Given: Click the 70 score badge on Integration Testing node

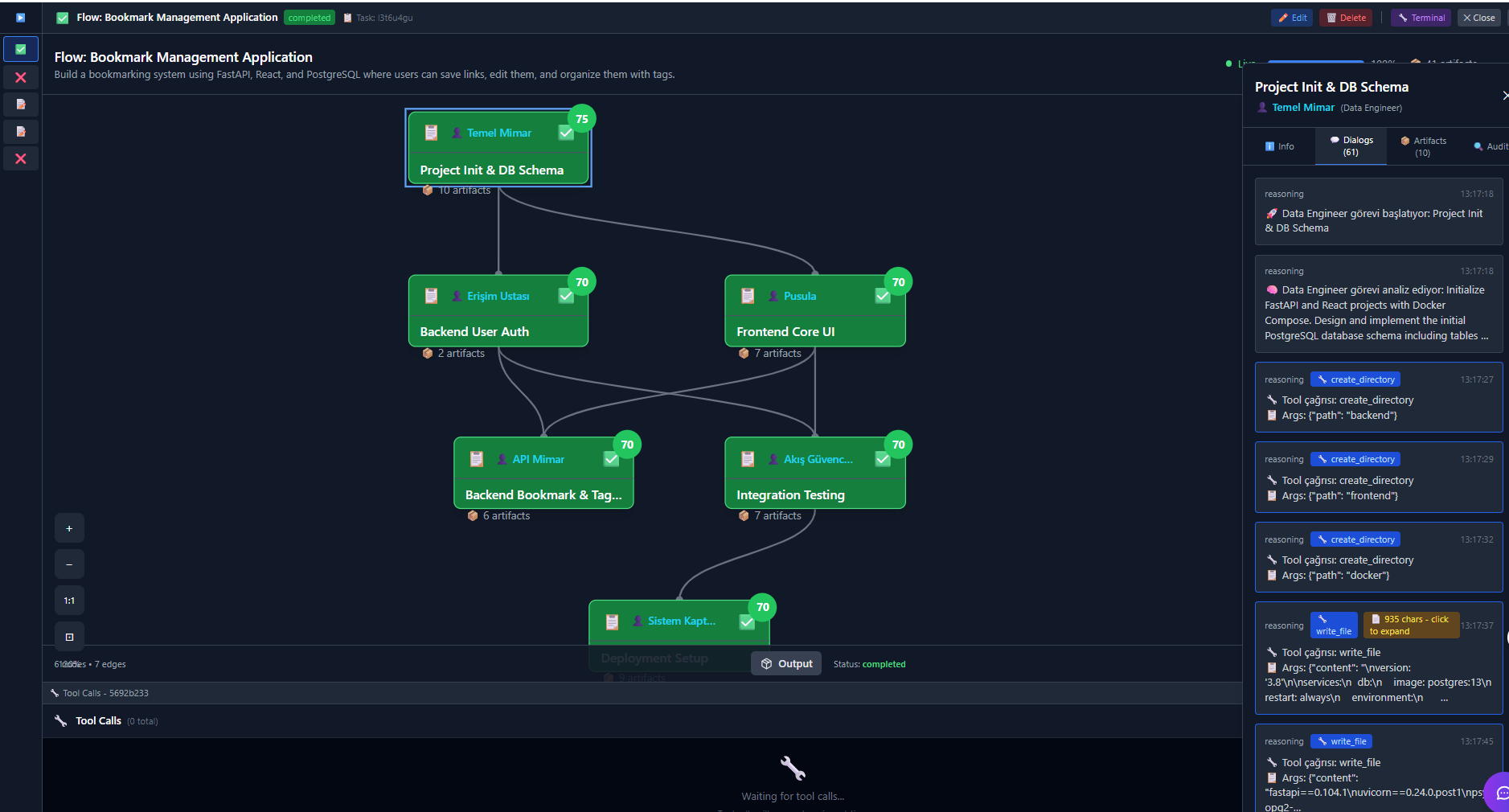Looking at the screenshot, I should [899, 445].
